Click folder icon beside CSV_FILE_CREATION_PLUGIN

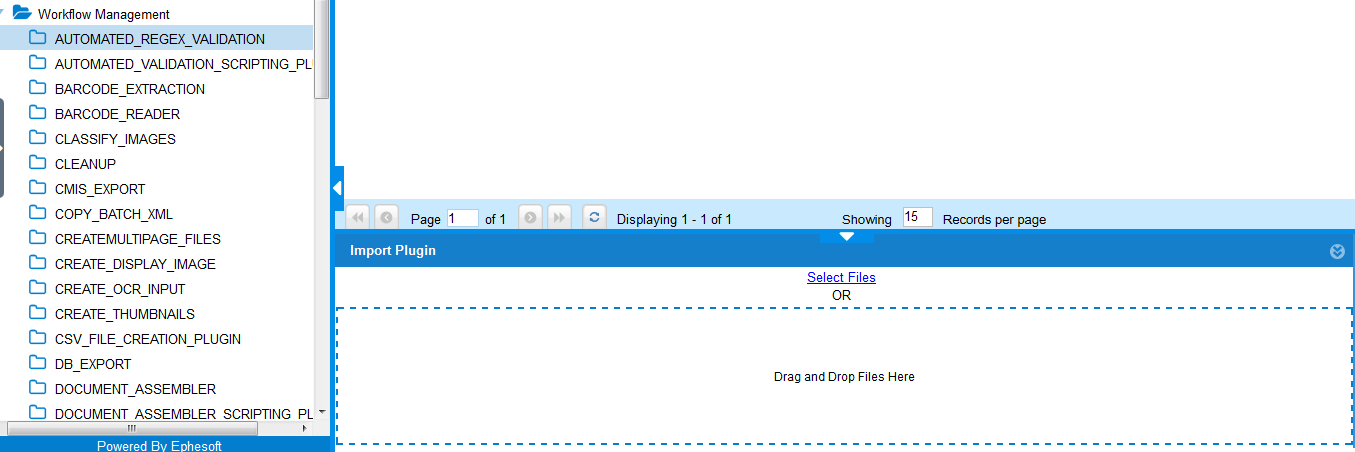click(x=38, y=338)
